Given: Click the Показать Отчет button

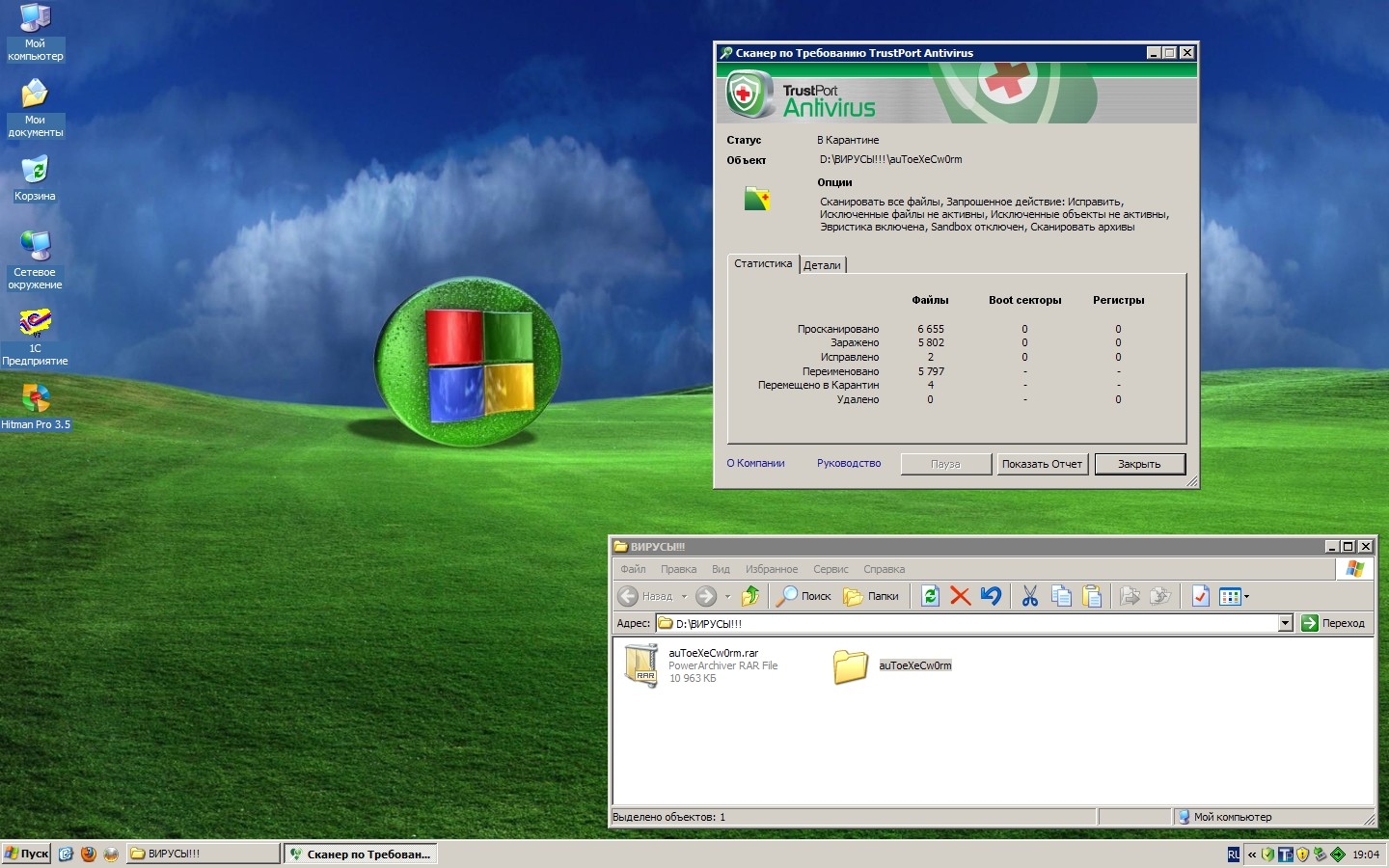Looking at the screenshot, I should pos(1042,464).
